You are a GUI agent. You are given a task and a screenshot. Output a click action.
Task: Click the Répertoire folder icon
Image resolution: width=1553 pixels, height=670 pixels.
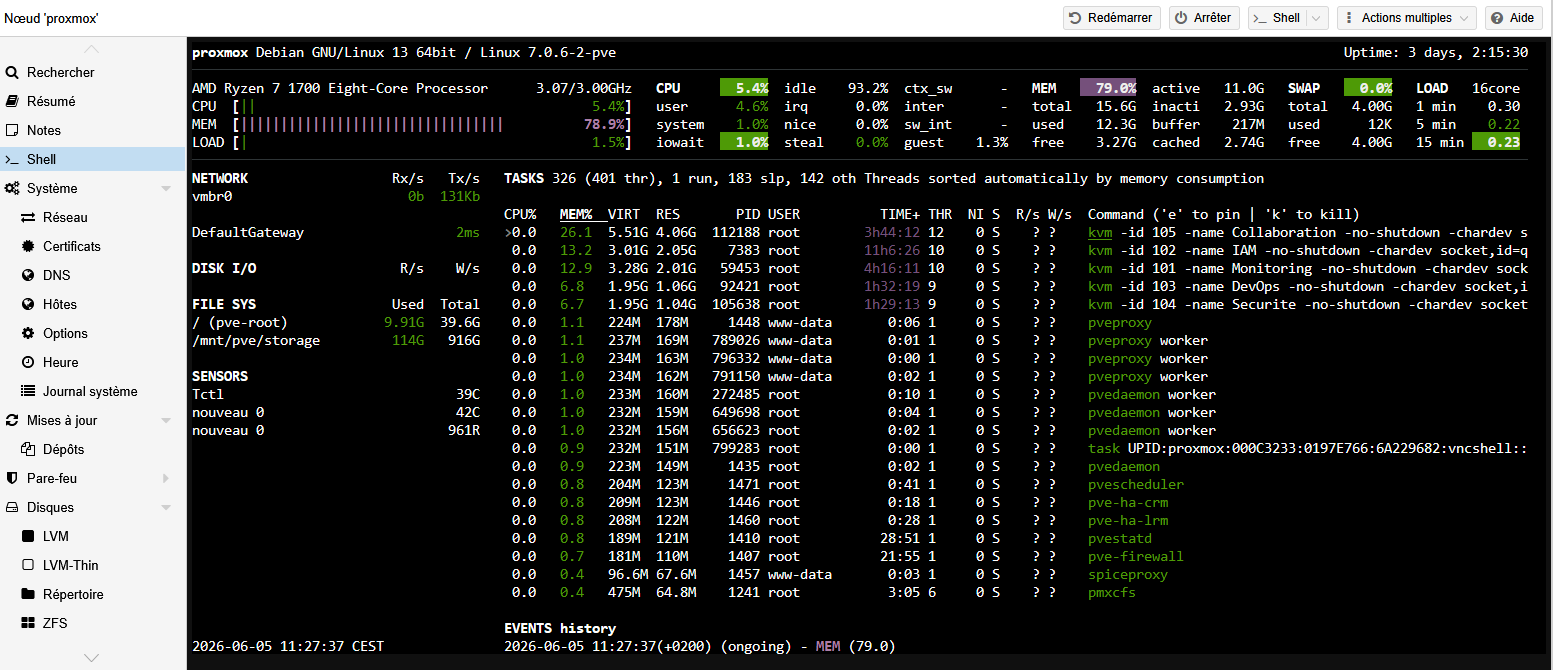28,594
